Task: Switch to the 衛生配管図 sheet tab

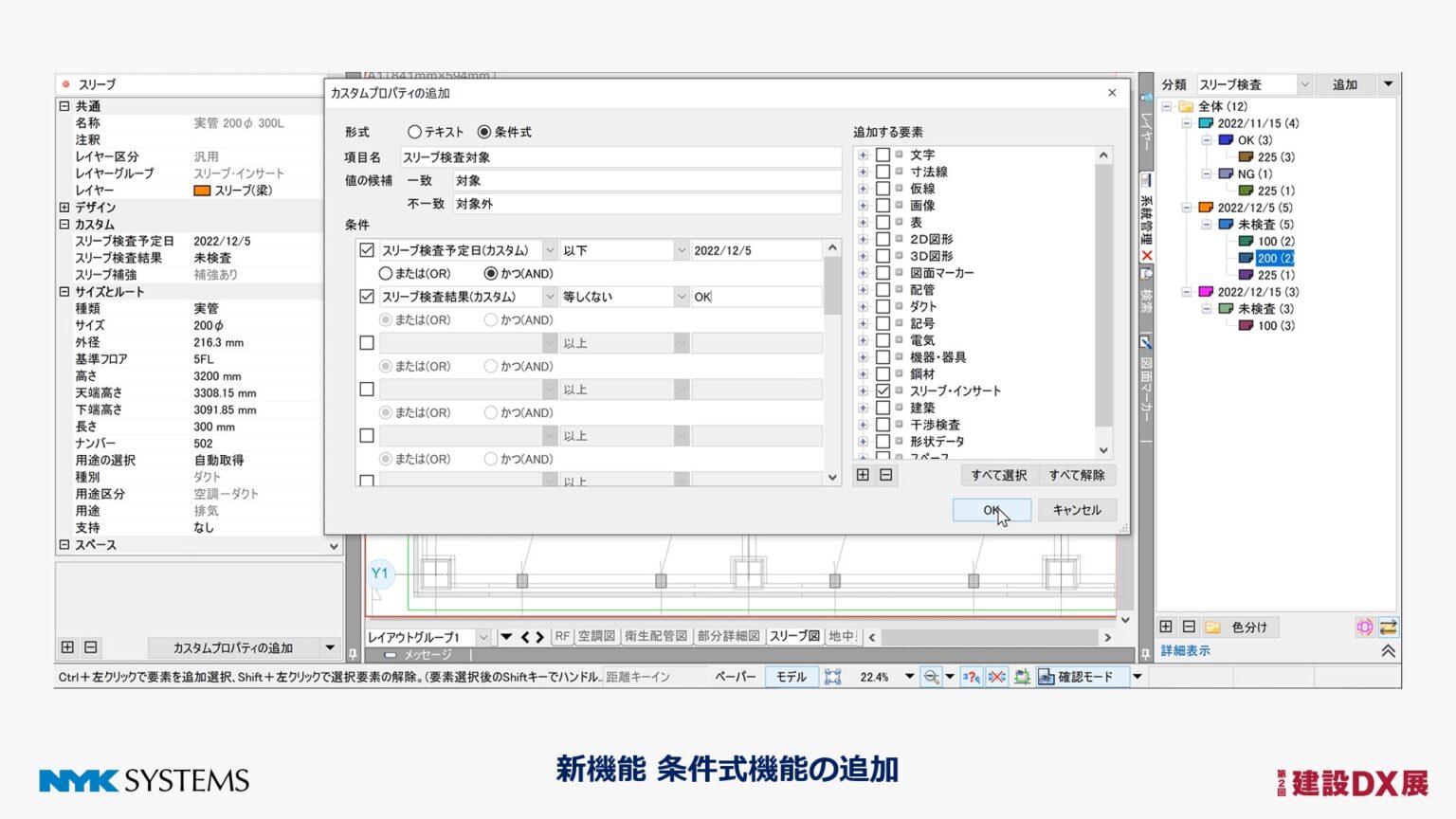Action: [655, 636]
